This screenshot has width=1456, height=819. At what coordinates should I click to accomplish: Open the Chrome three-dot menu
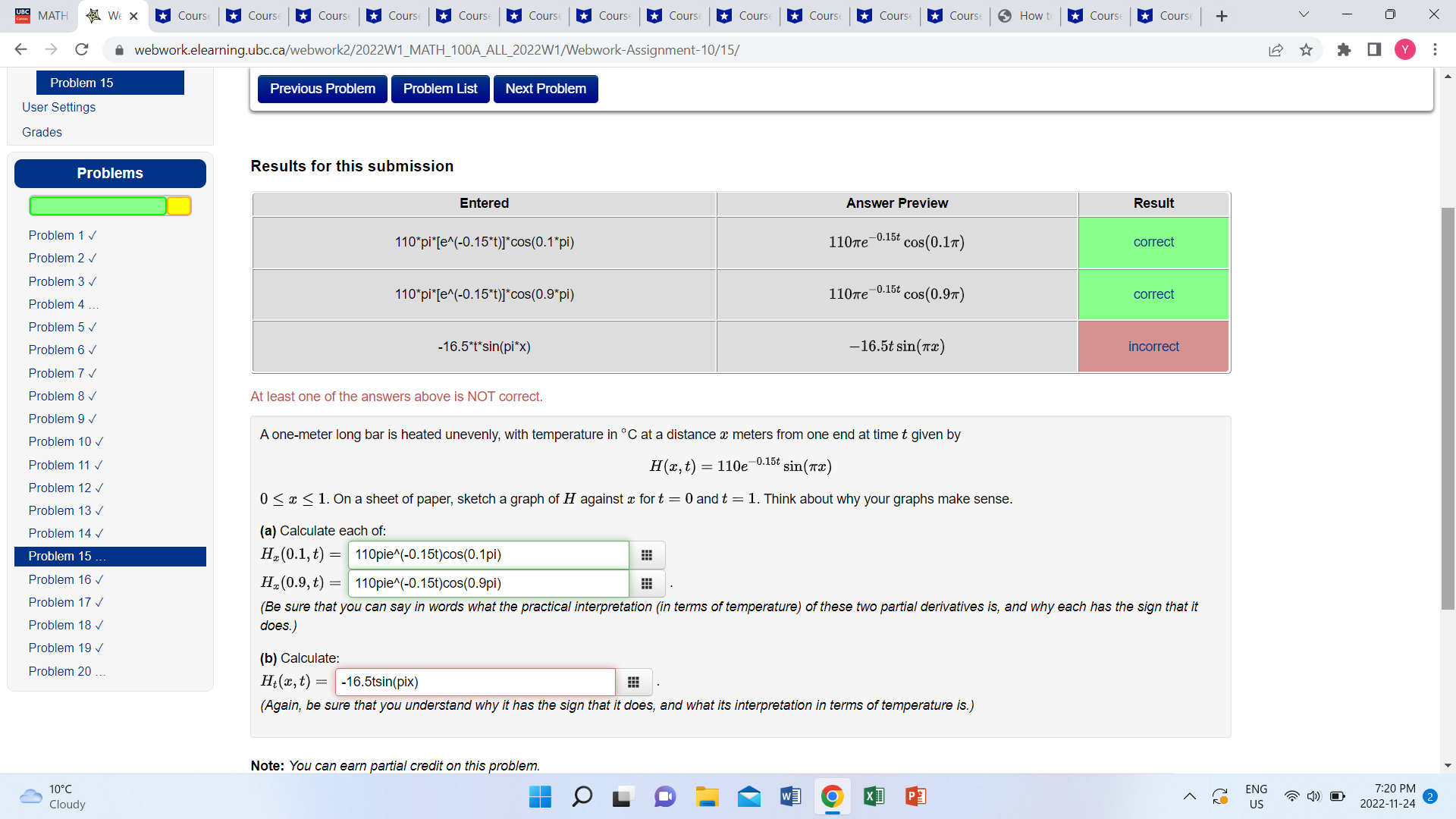[1435, 50]
